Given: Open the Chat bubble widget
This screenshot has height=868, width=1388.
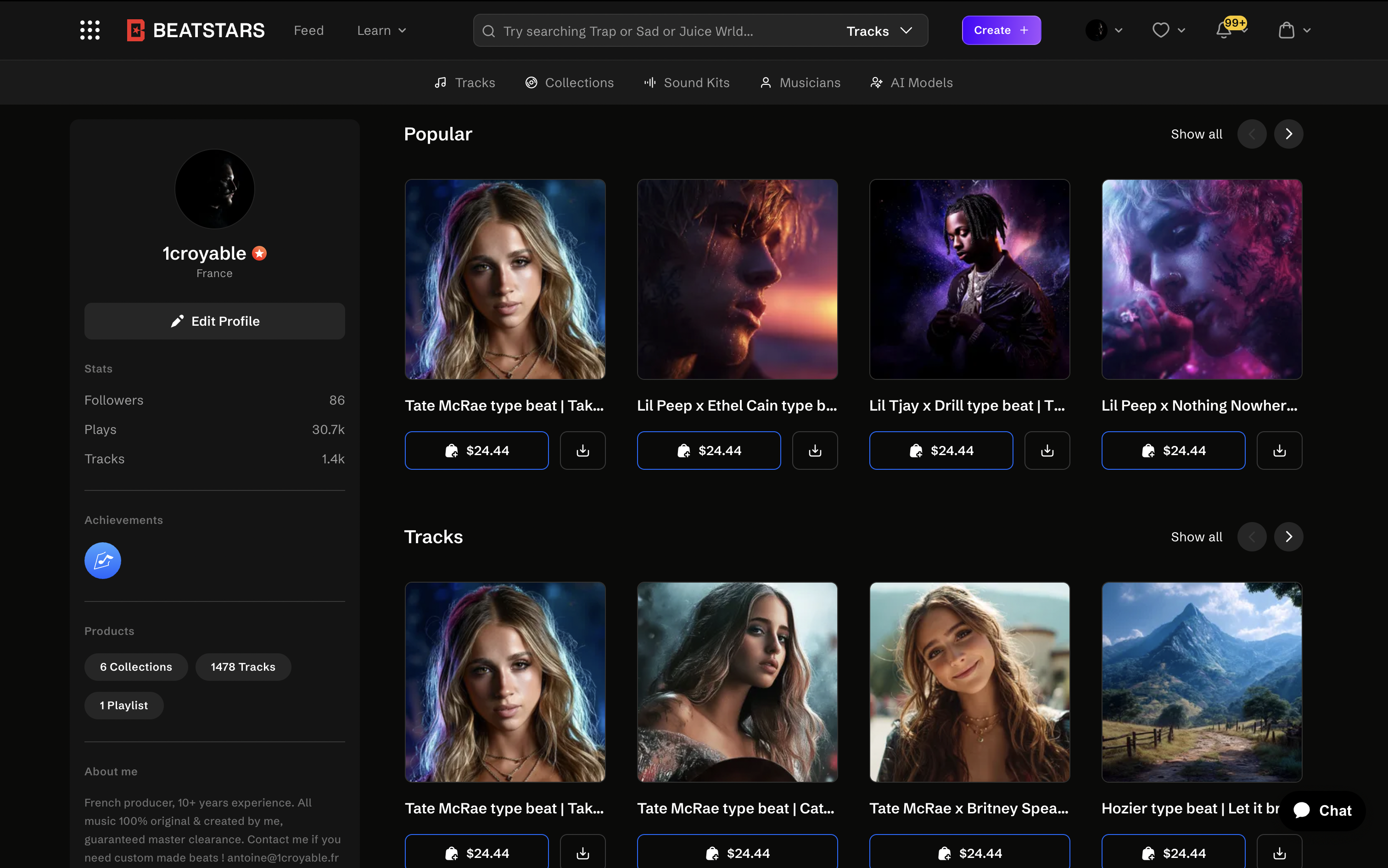Looking at the screenshot, I should [1322, 811].
